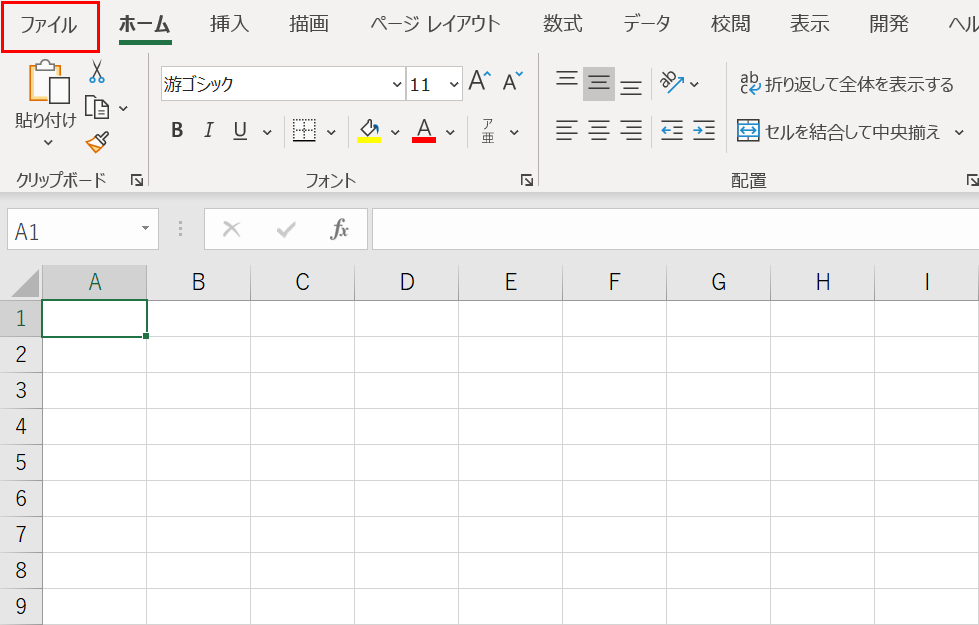
Task: Expand the font size dropdown
Action: click(x=453, y=83)
